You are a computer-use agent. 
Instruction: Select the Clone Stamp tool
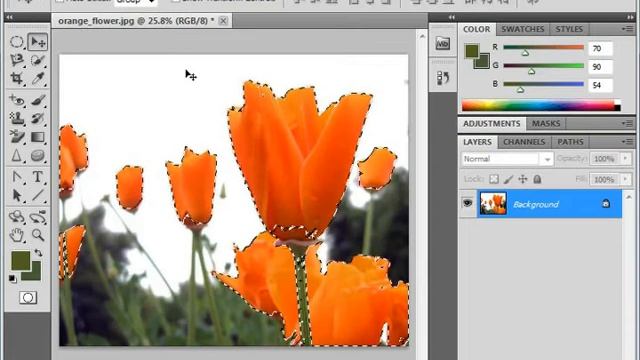[17, 118]
